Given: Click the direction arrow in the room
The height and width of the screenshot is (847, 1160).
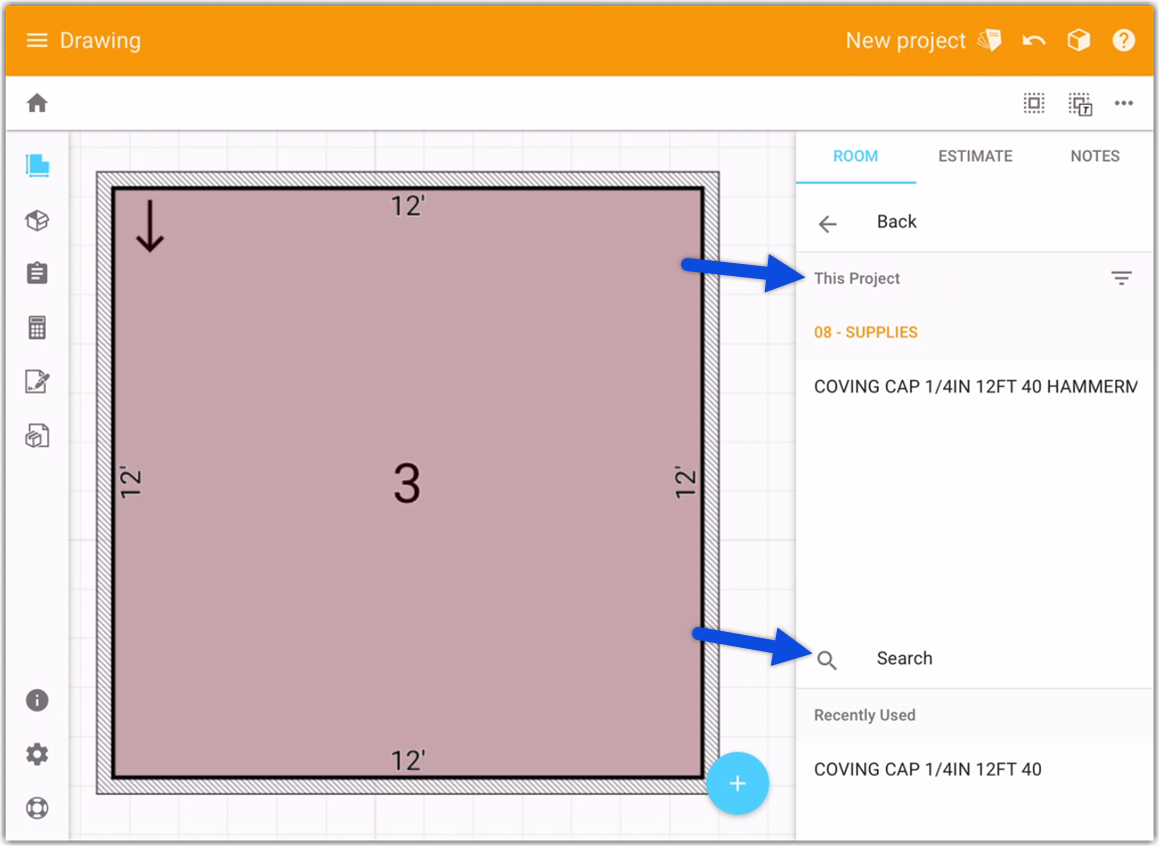Looking at the screenshot, I should (150, 226).
